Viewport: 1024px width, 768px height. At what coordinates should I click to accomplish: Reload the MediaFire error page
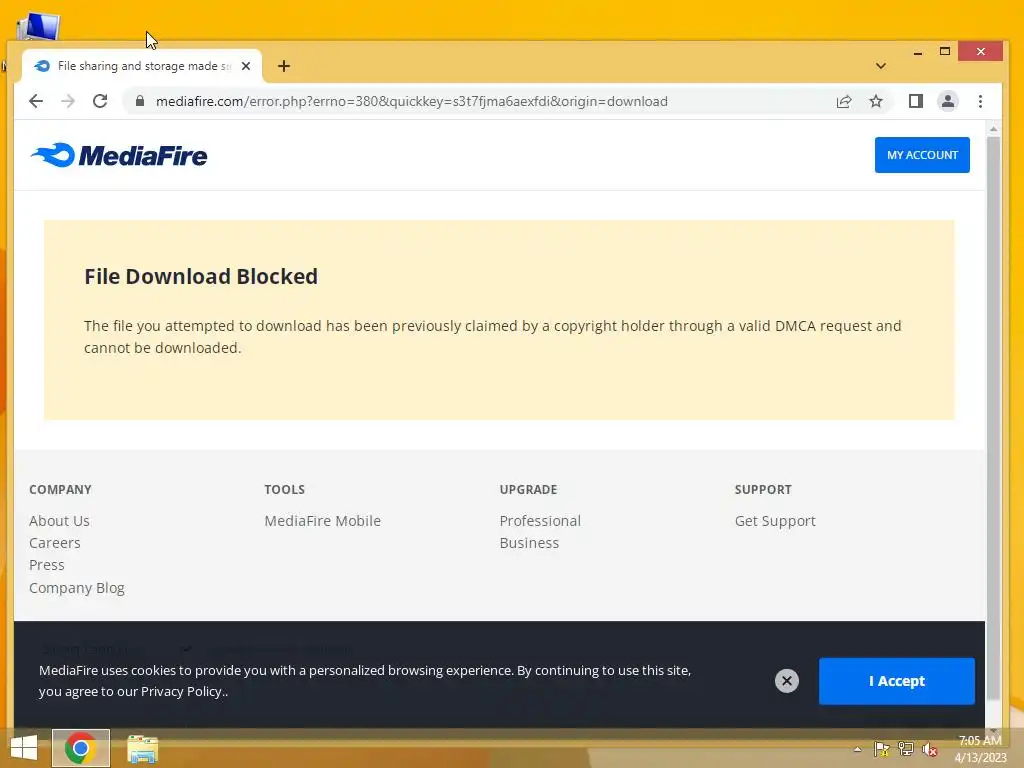(x=100, y=101)
